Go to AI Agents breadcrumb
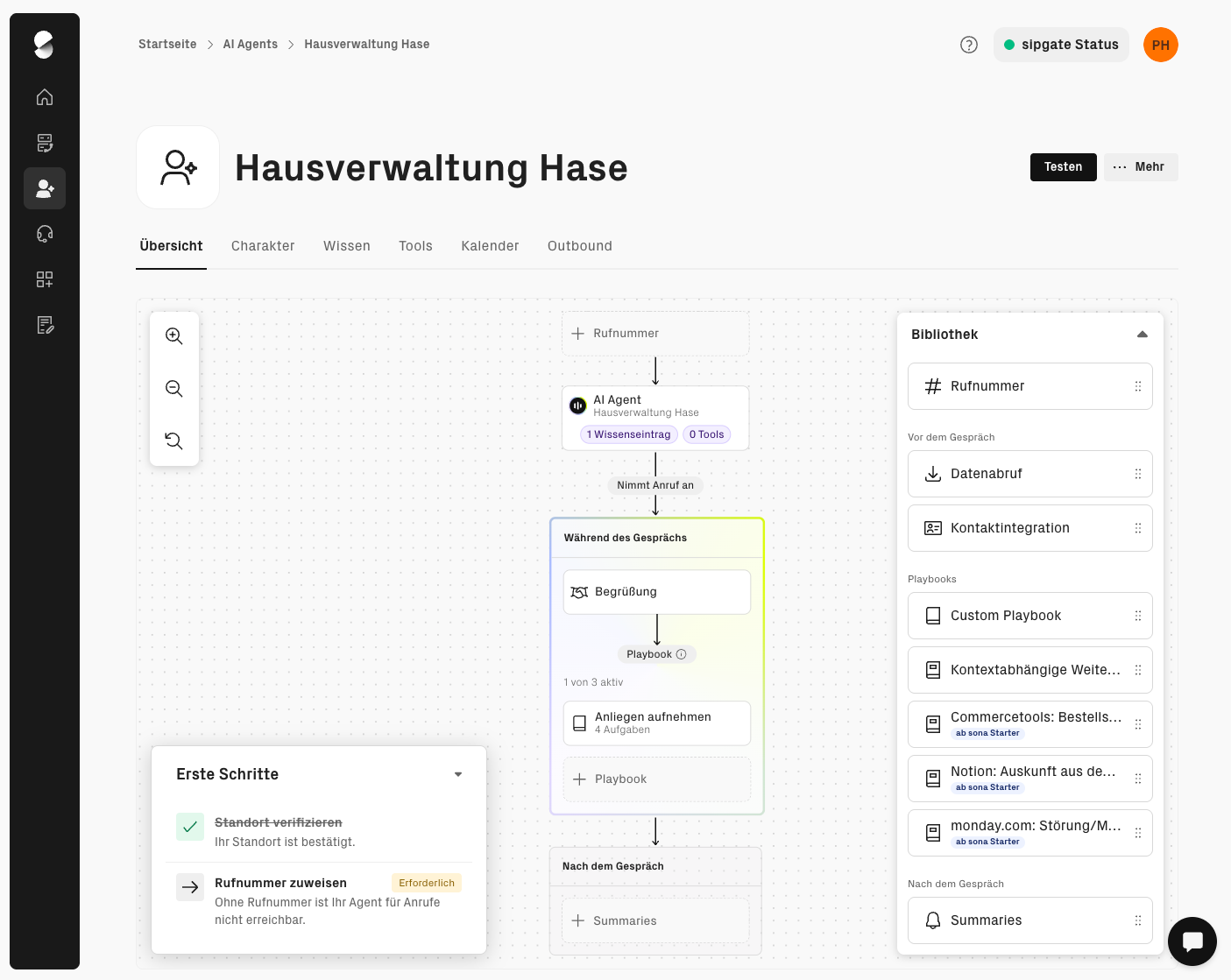The height and width of the screenshot is (980, 1231). tap(251, 45)
